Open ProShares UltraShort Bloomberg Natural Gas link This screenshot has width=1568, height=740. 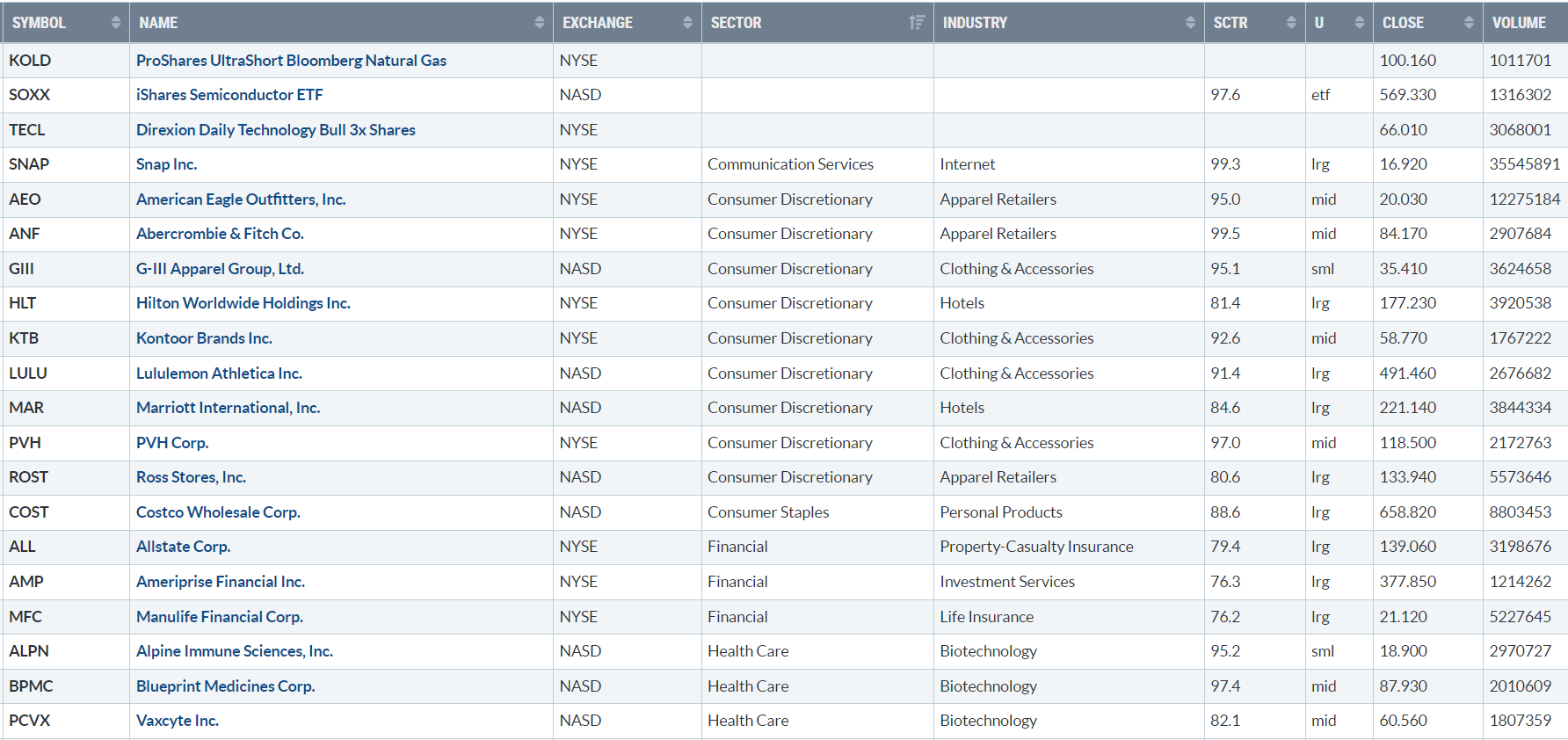(x=291, y=61)
